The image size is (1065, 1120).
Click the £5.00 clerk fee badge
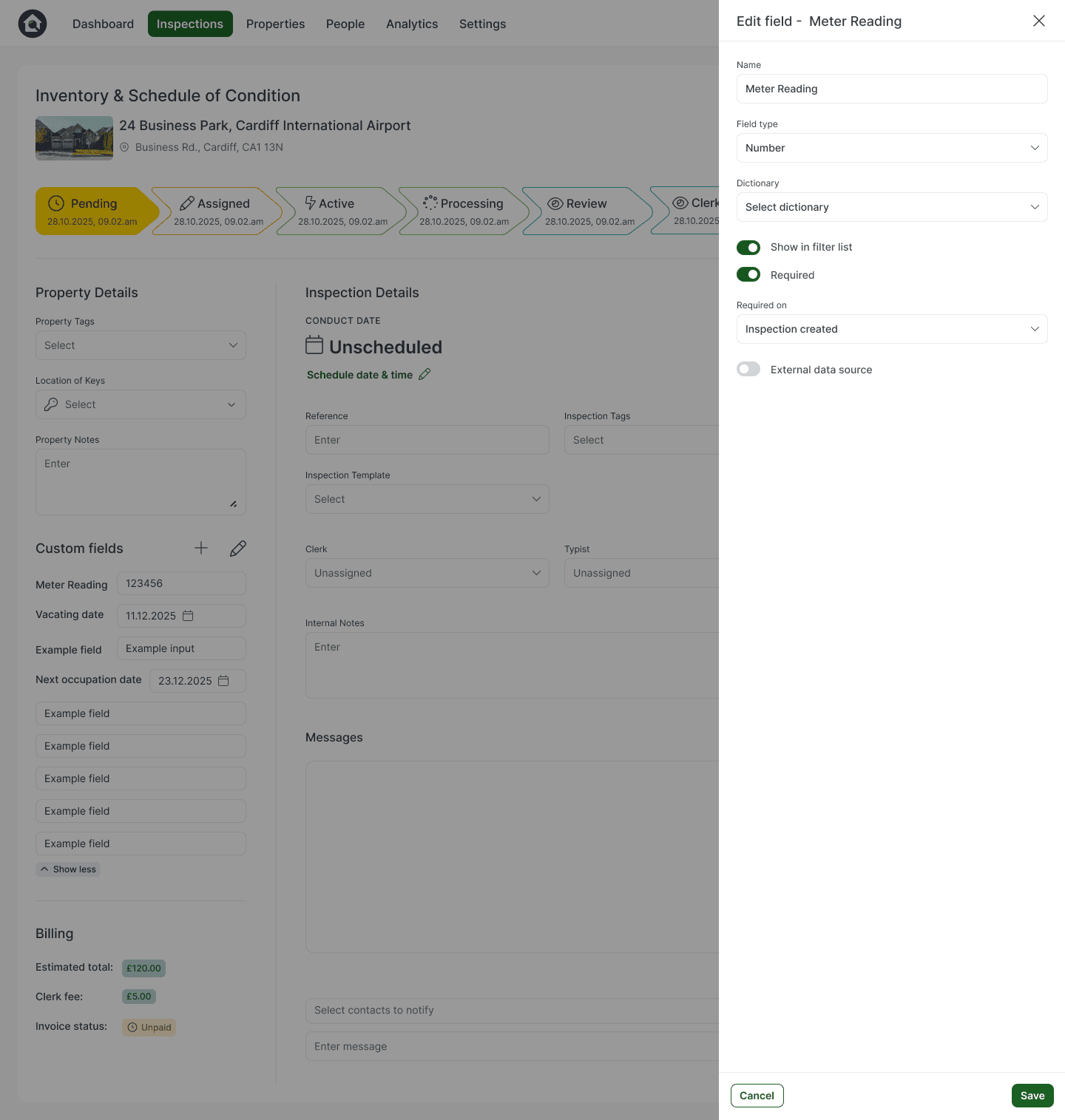click(x=139, y=997)
